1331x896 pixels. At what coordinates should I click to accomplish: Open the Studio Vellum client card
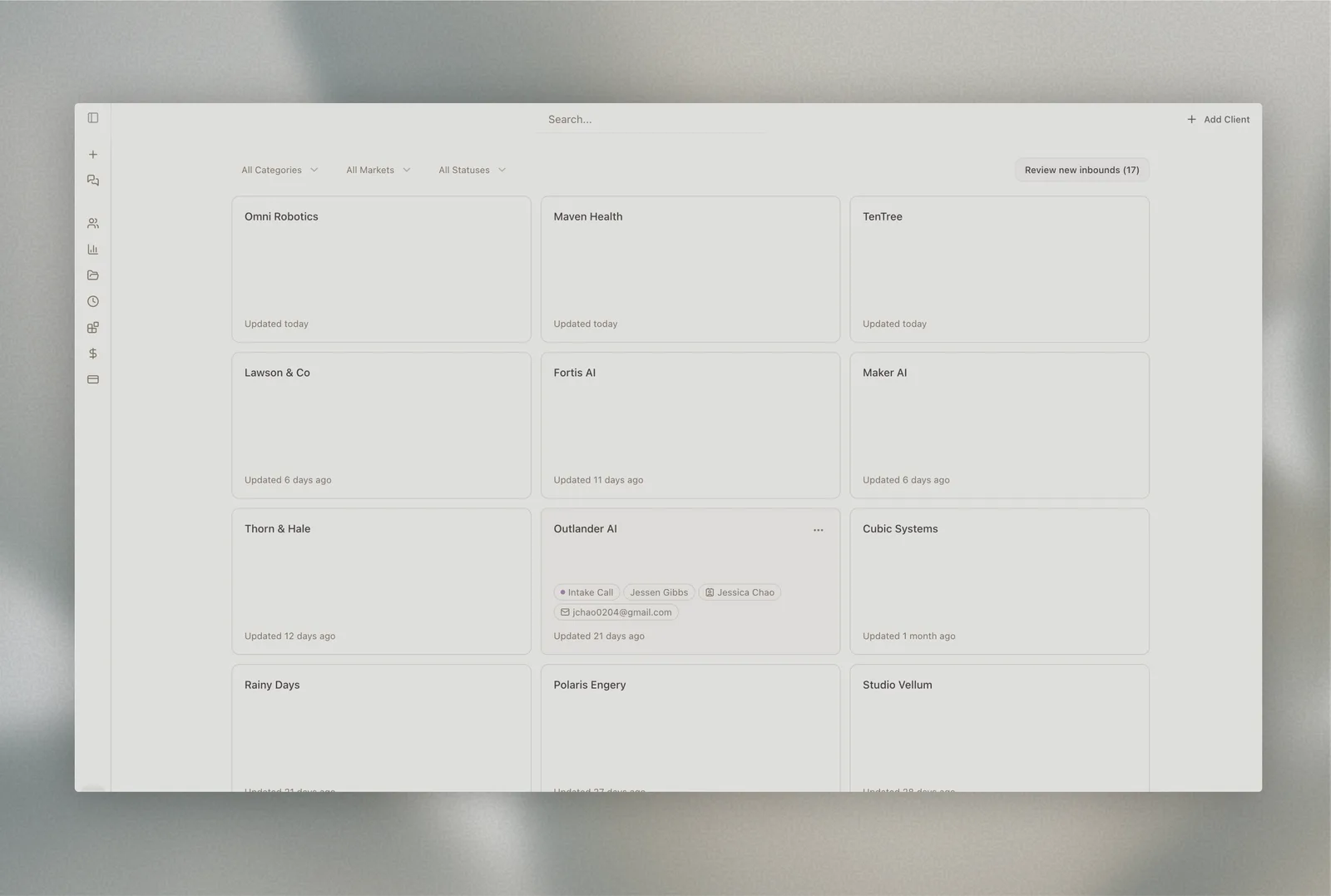(999, 728)
